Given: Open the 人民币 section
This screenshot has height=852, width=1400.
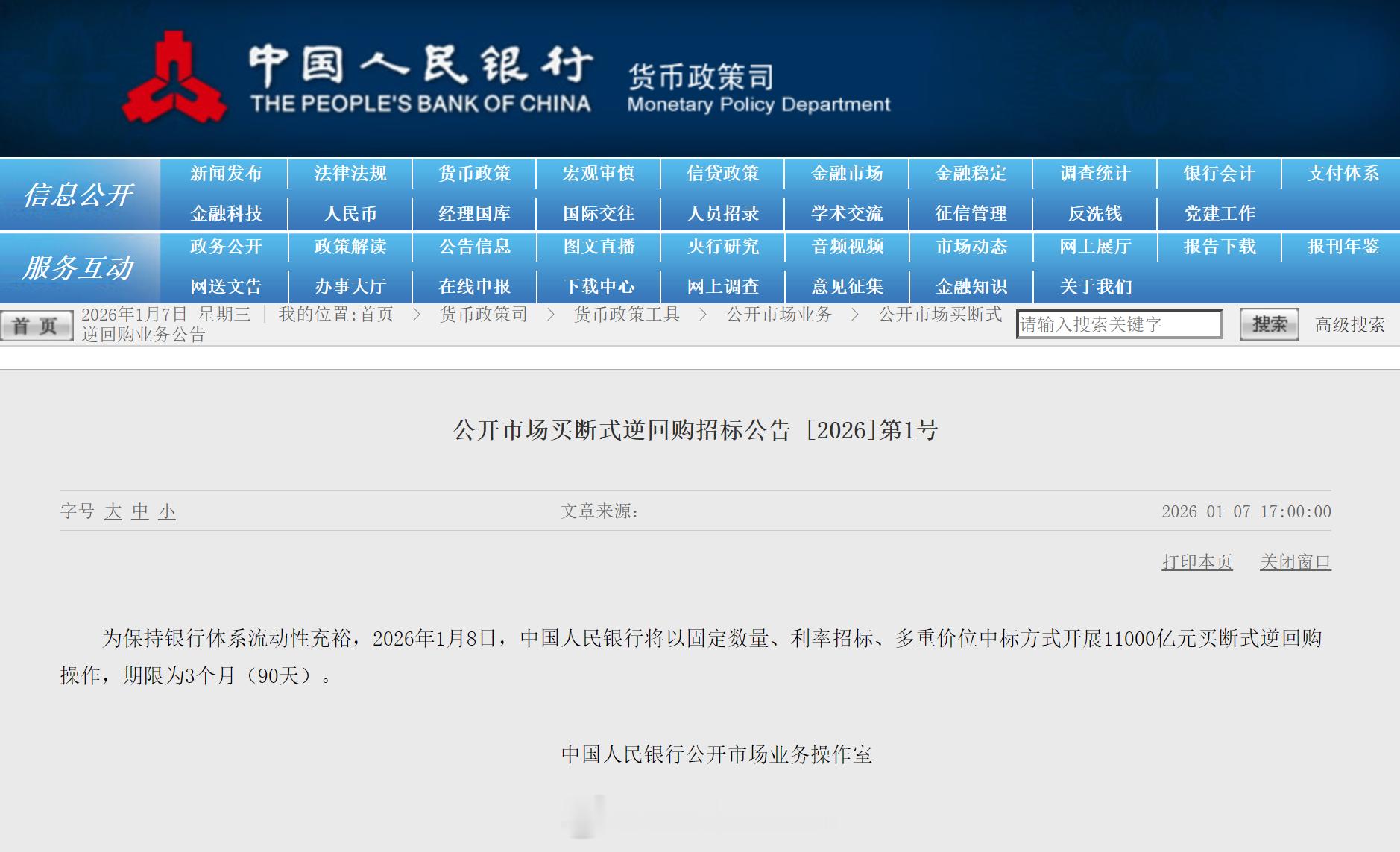Looking at the screenshot, I should [350, 214].
